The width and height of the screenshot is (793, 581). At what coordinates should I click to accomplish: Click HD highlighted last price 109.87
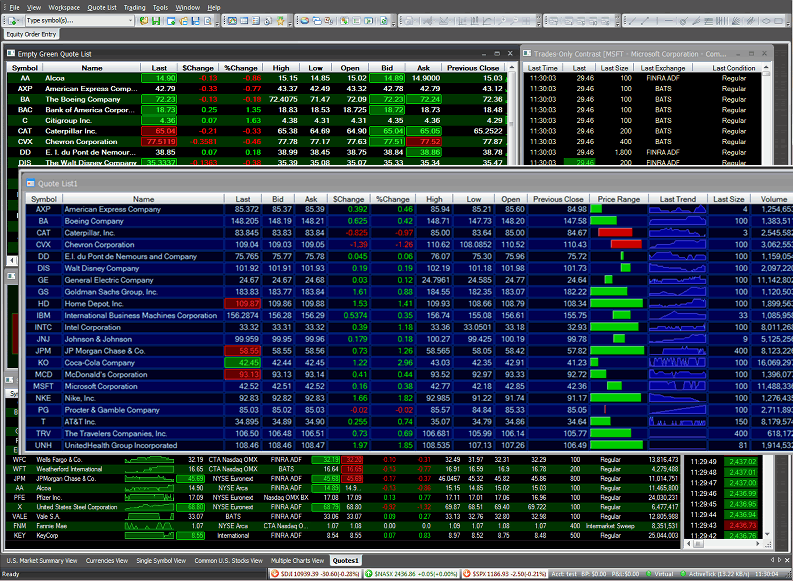[x=242, y=303]
